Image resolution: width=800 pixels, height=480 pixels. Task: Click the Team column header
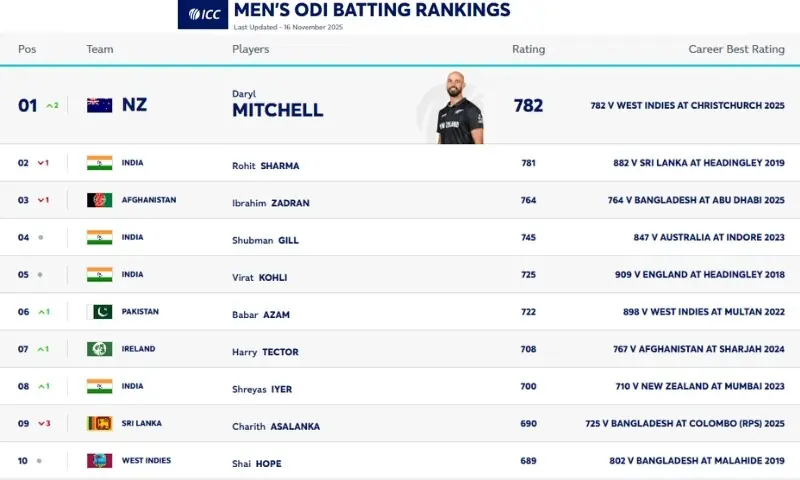(x=100, y=49)
